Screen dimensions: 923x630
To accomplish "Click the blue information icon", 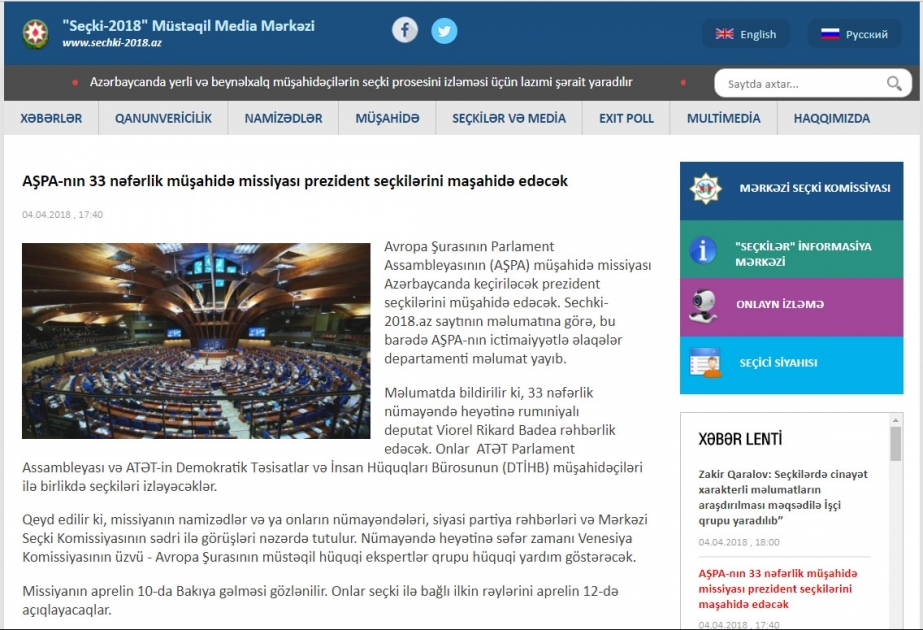I will coord(703,250).
